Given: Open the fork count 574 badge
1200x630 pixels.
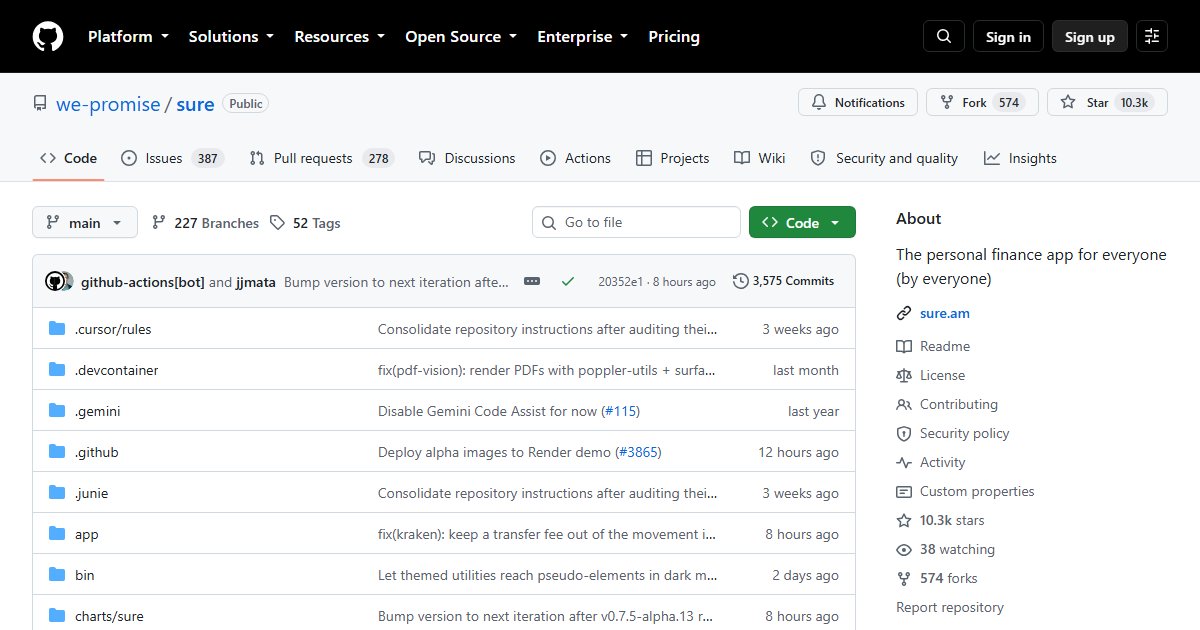Looking at the screenshot, I should (x=1009, y=103).
